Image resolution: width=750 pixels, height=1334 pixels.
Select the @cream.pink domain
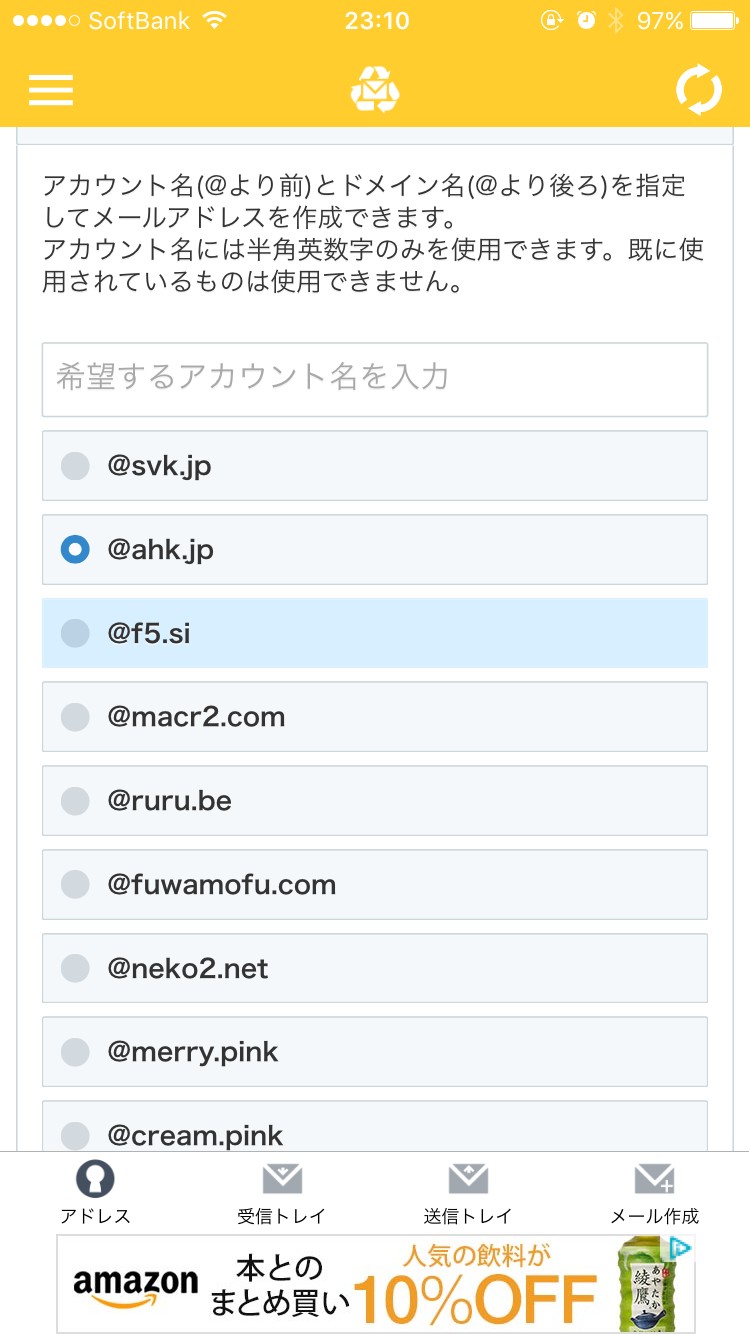(x=75, y=1135)
